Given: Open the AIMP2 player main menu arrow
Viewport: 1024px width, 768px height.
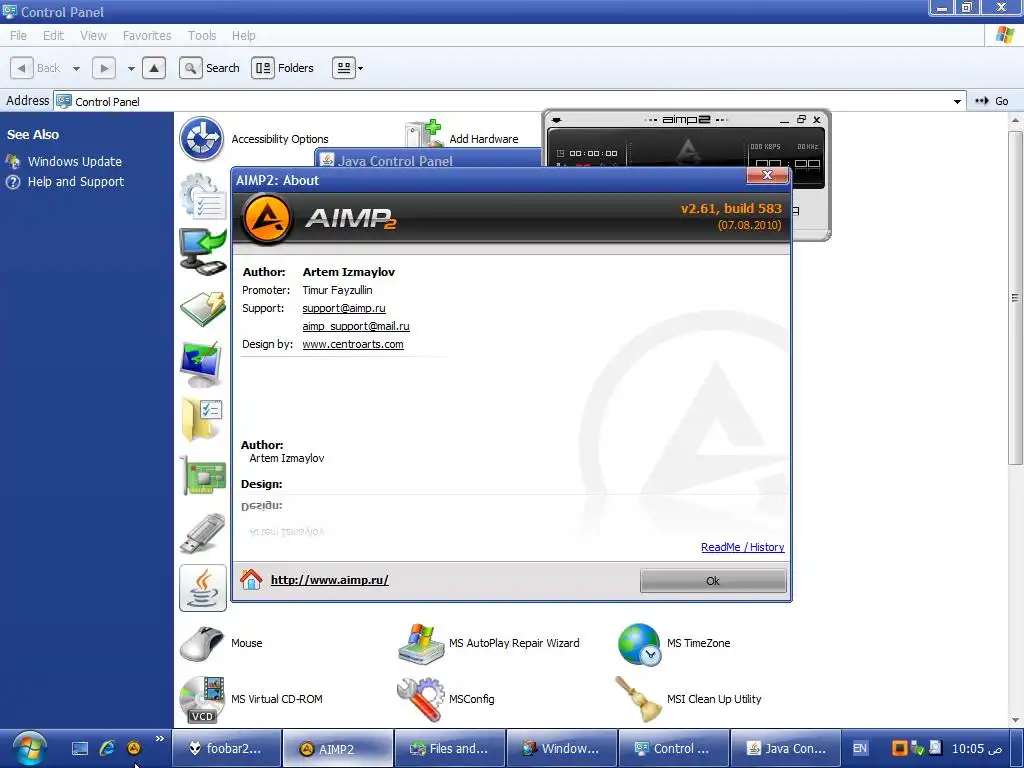Looking at the screenshot, I should point(557,120).
